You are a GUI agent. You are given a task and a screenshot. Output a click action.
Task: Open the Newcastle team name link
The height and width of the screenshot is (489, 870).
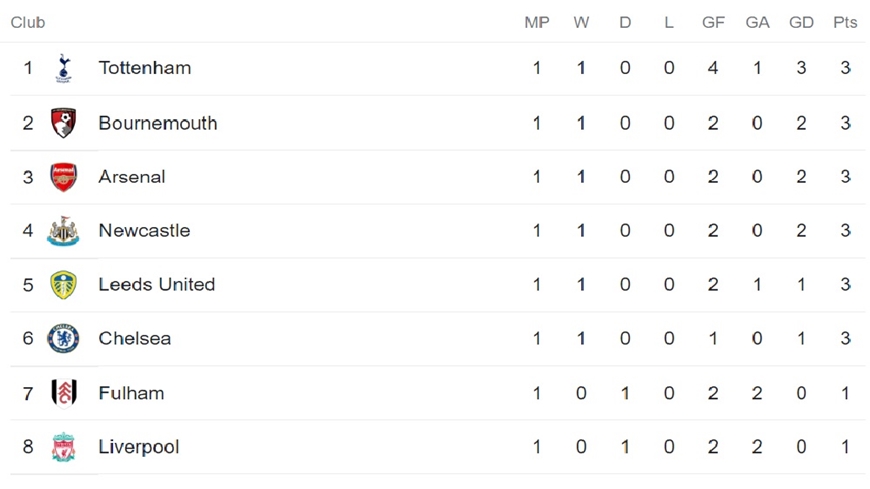click(144, 230)
